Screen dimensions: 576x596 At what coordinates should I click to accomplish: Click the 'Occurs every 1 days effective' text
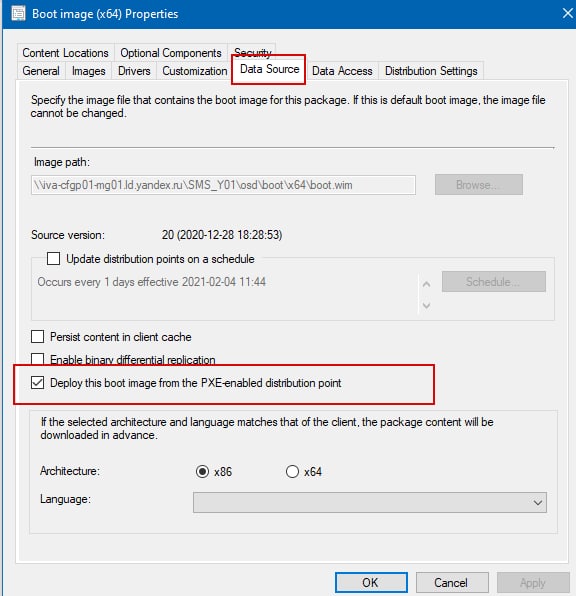tap(151, 282)
